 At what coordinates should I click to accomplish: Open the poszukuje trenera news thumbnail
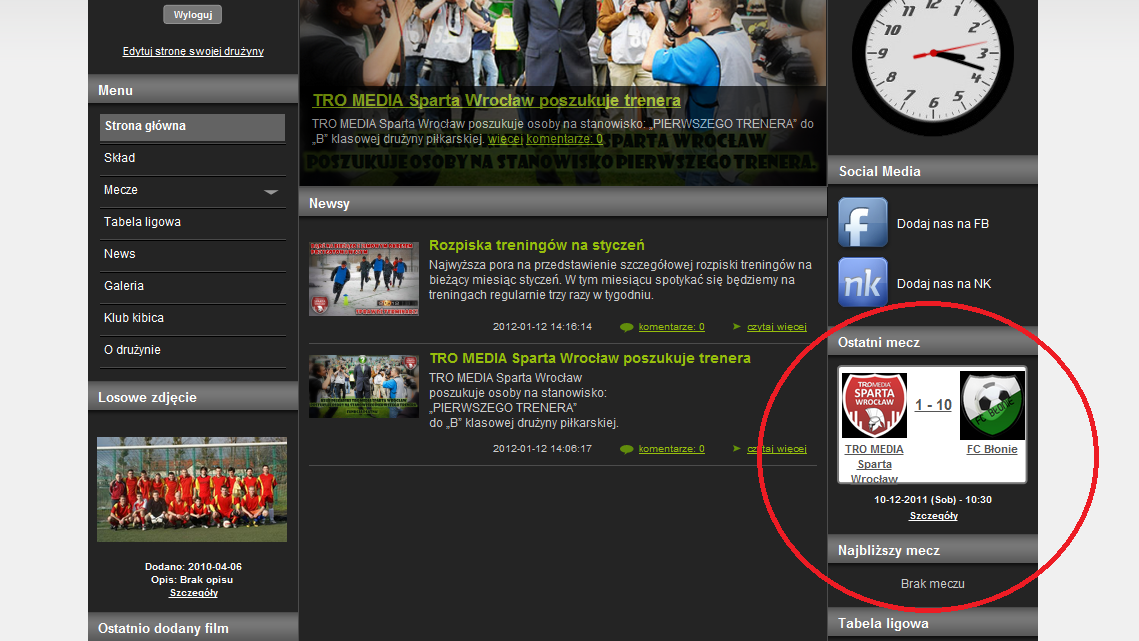pyautogui.click(x=364, y=387)
